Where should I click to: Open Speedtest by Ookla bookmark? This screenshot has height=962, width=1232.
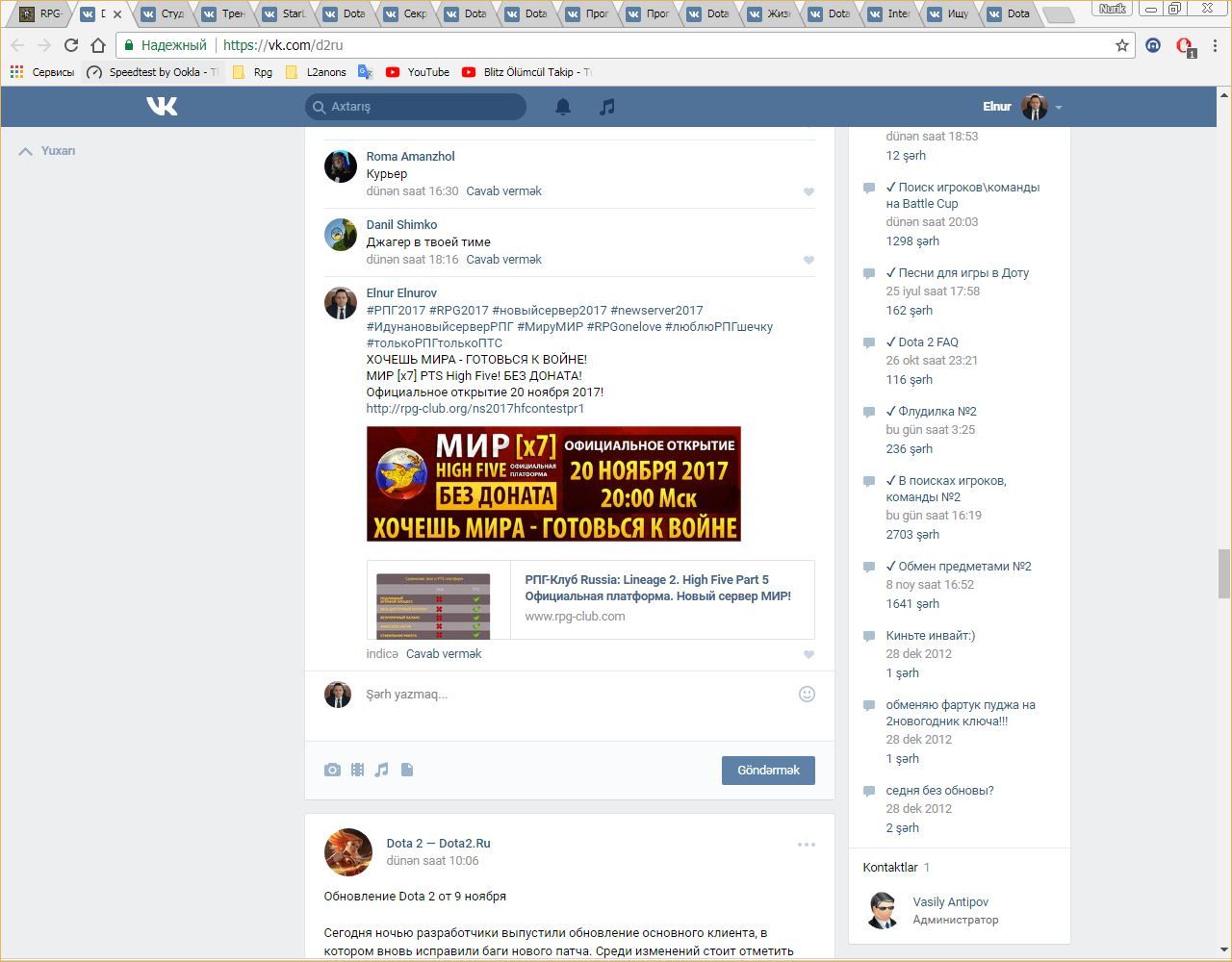point(152,72)
